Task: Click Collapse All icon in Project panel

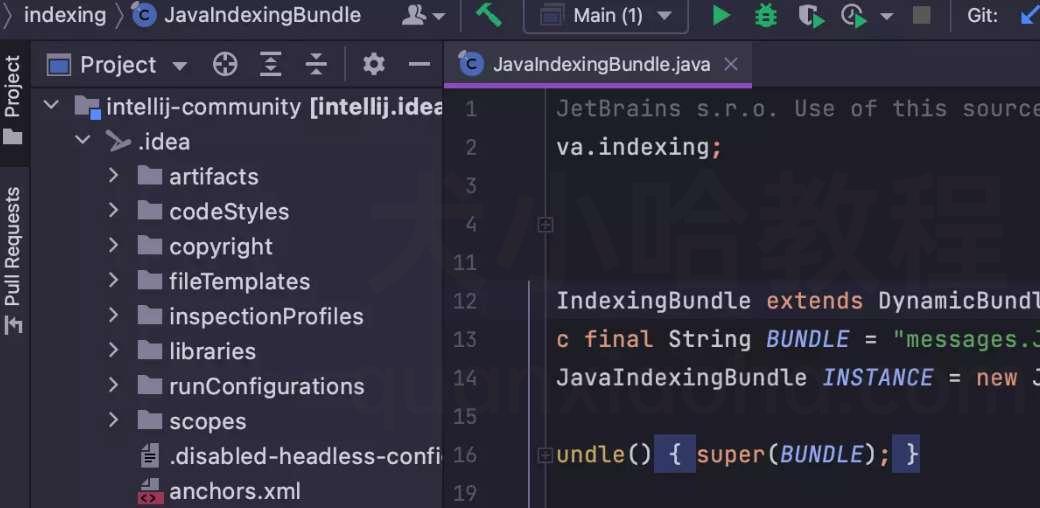Action: point(316,65)
